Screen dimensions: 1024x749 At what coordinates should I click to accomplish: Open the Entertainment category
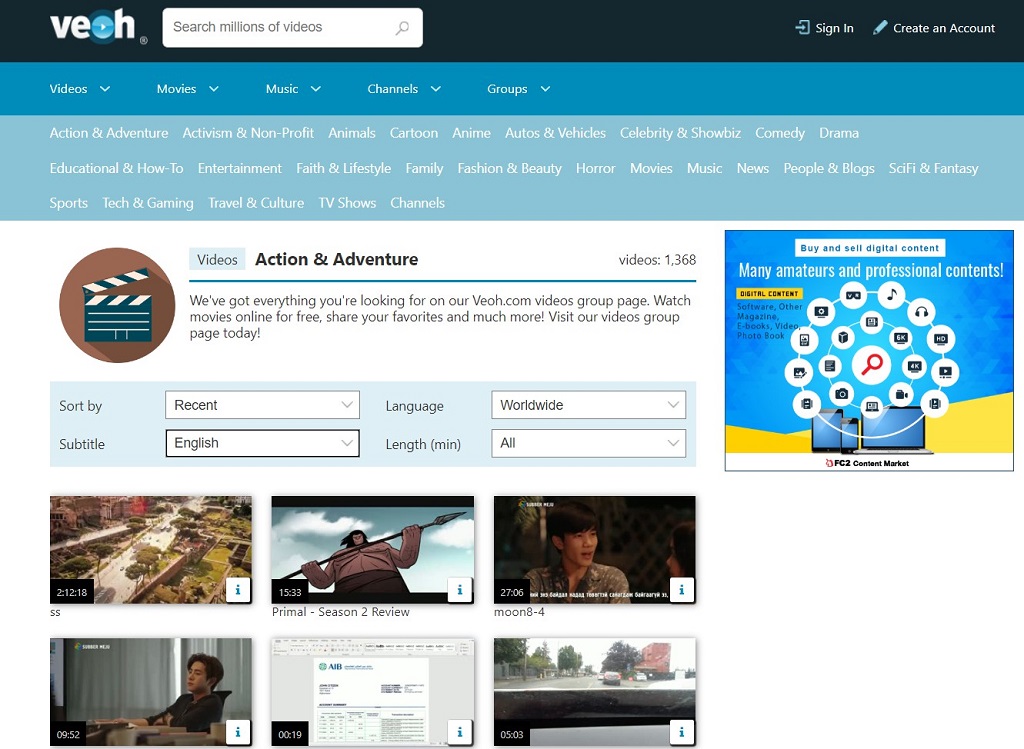coord(240,168)
